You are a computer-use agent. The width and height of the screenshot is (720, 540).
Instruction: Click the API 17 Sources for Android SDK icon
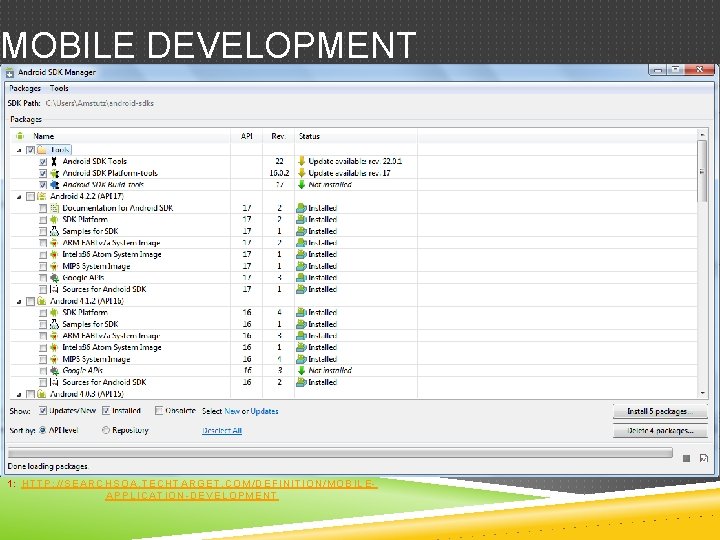[x=54, y=289]
